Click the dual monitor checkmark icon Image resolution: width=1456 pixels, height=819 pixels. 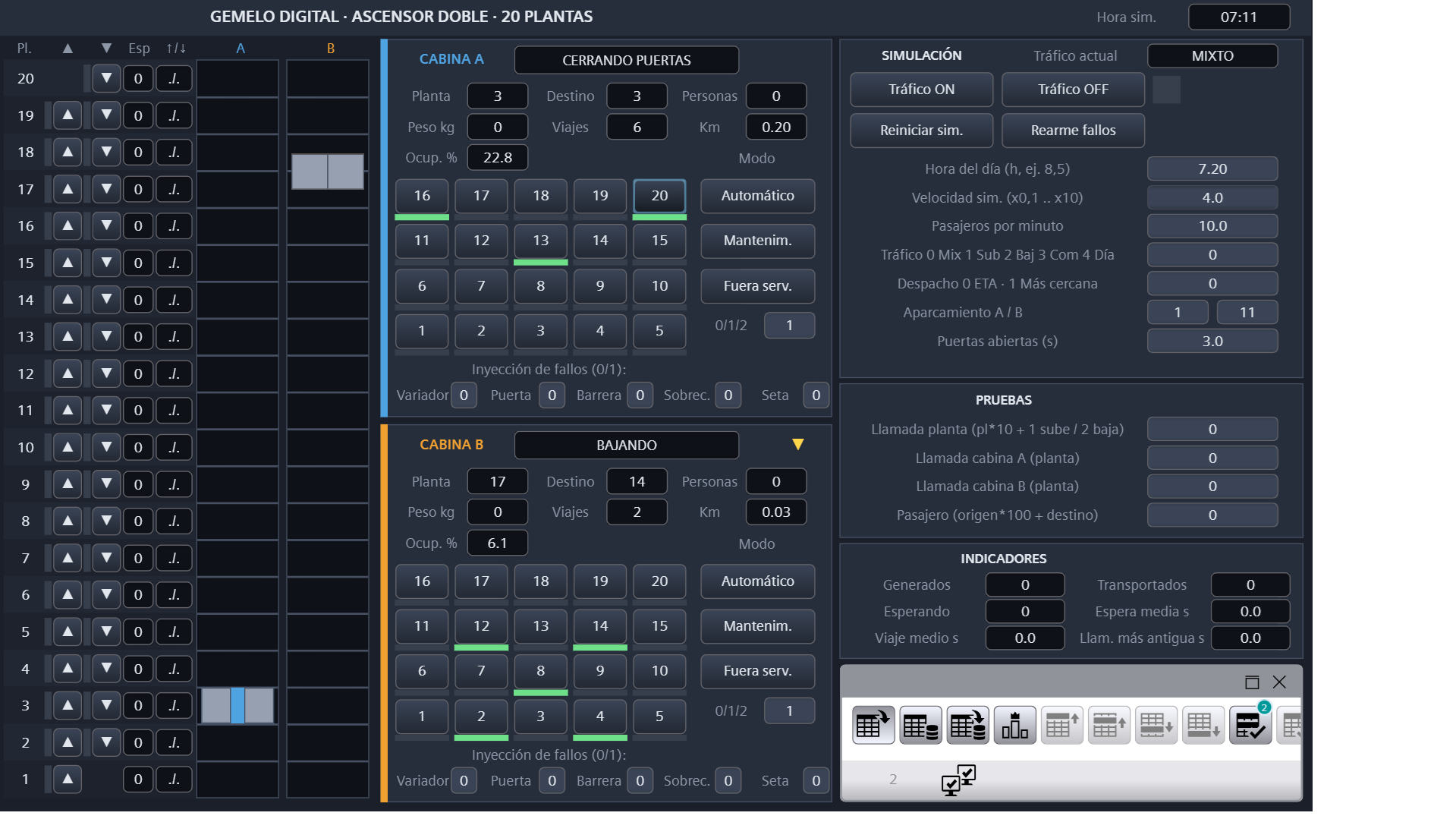pos(958,780)
